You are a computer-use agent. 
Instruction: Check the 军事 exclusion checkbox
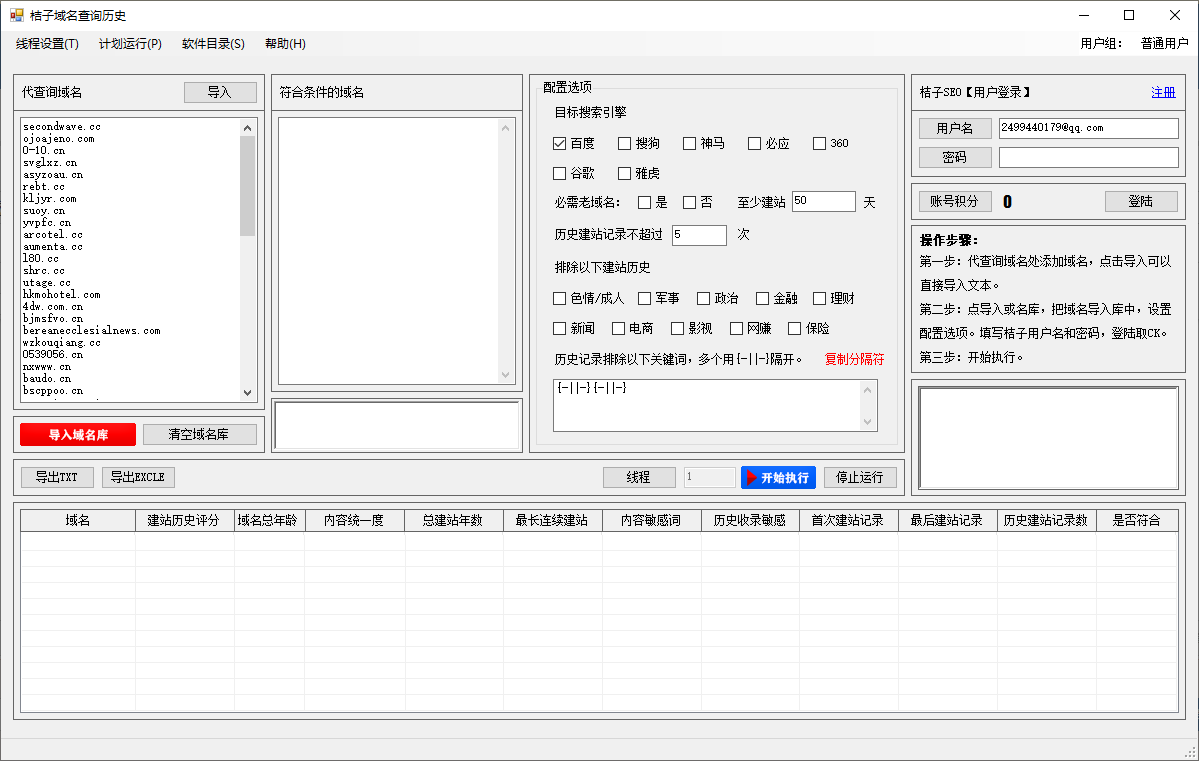tap(645, 298)
